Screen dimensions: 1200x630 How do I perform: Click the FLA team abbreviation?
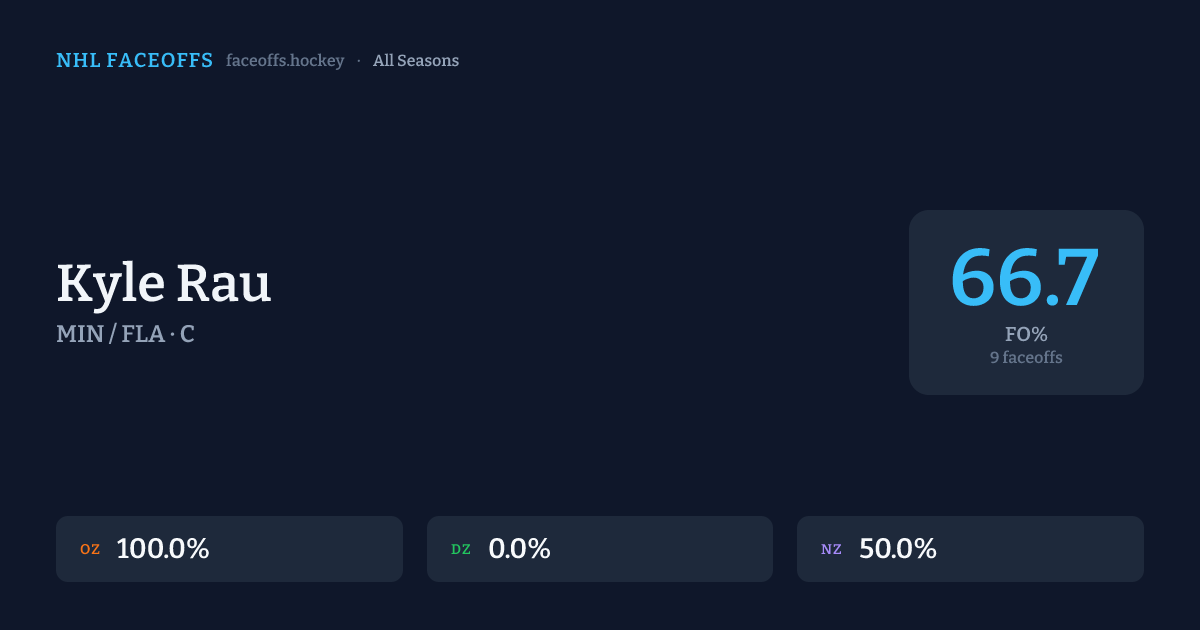tap(142, 334)
